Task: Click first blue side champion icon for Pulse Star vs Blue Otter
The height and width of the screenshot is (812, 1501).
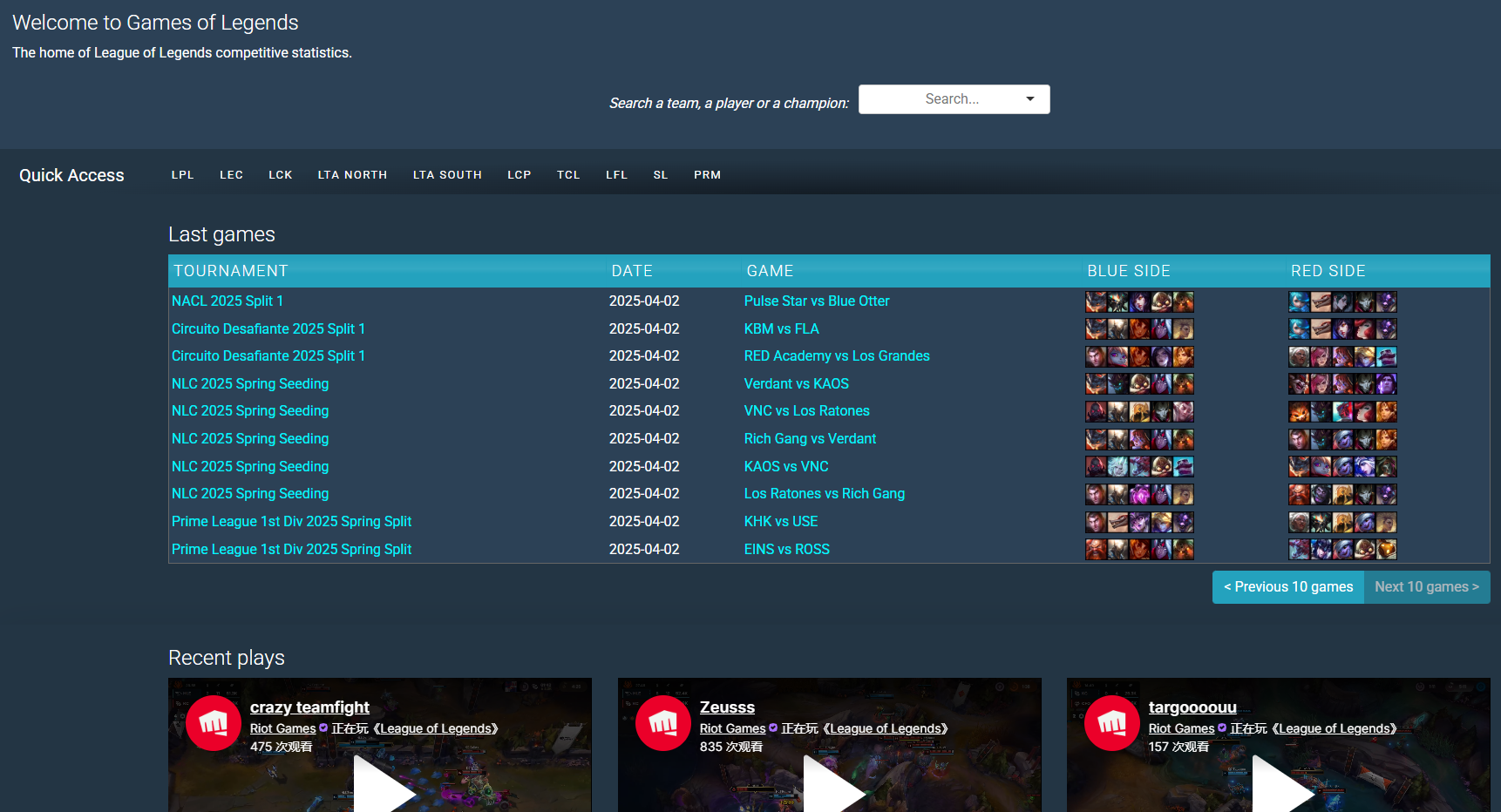Action: tap(1096, 301)
